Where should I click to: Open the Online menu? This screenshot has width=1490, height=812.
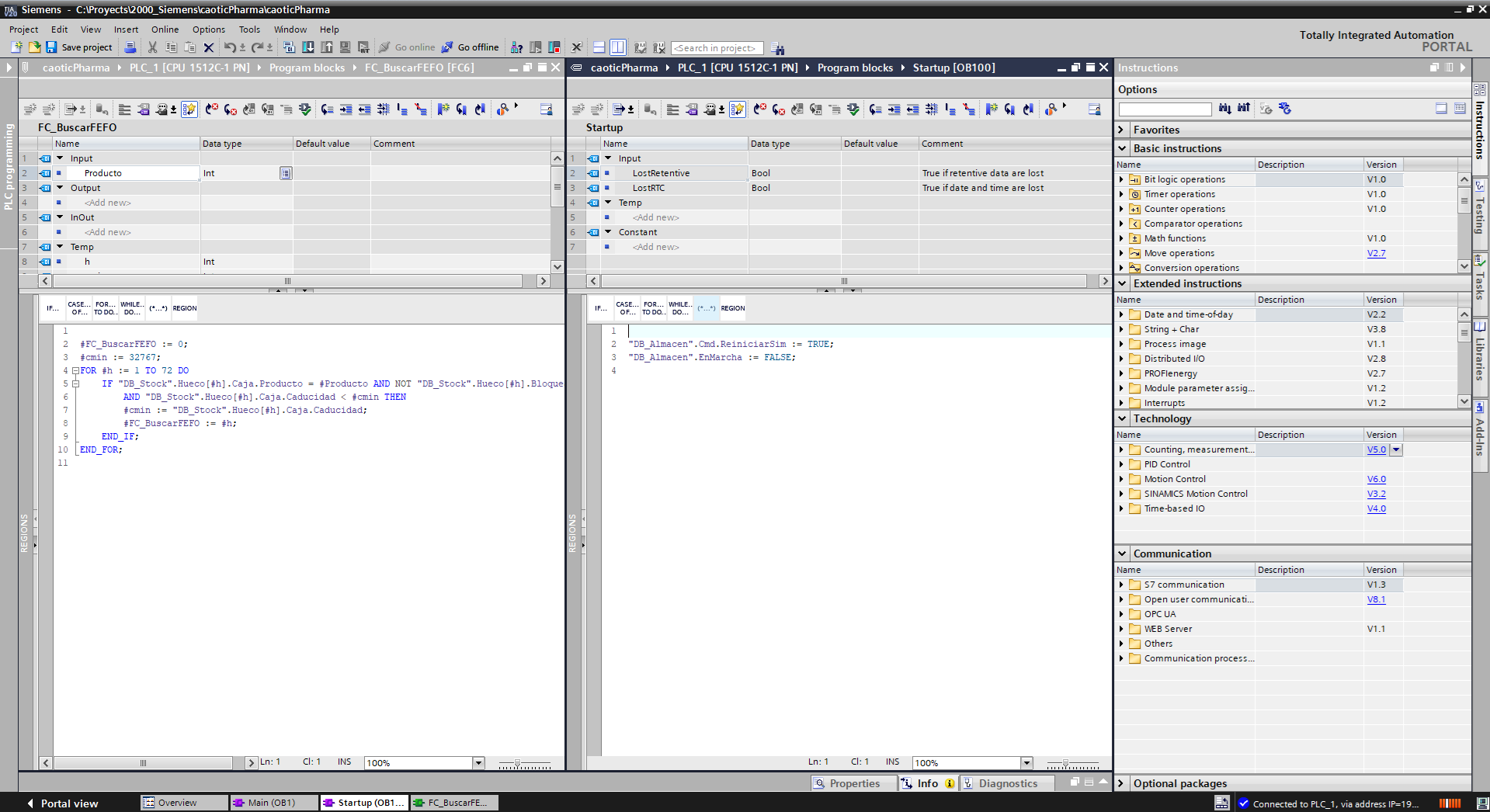165,29
